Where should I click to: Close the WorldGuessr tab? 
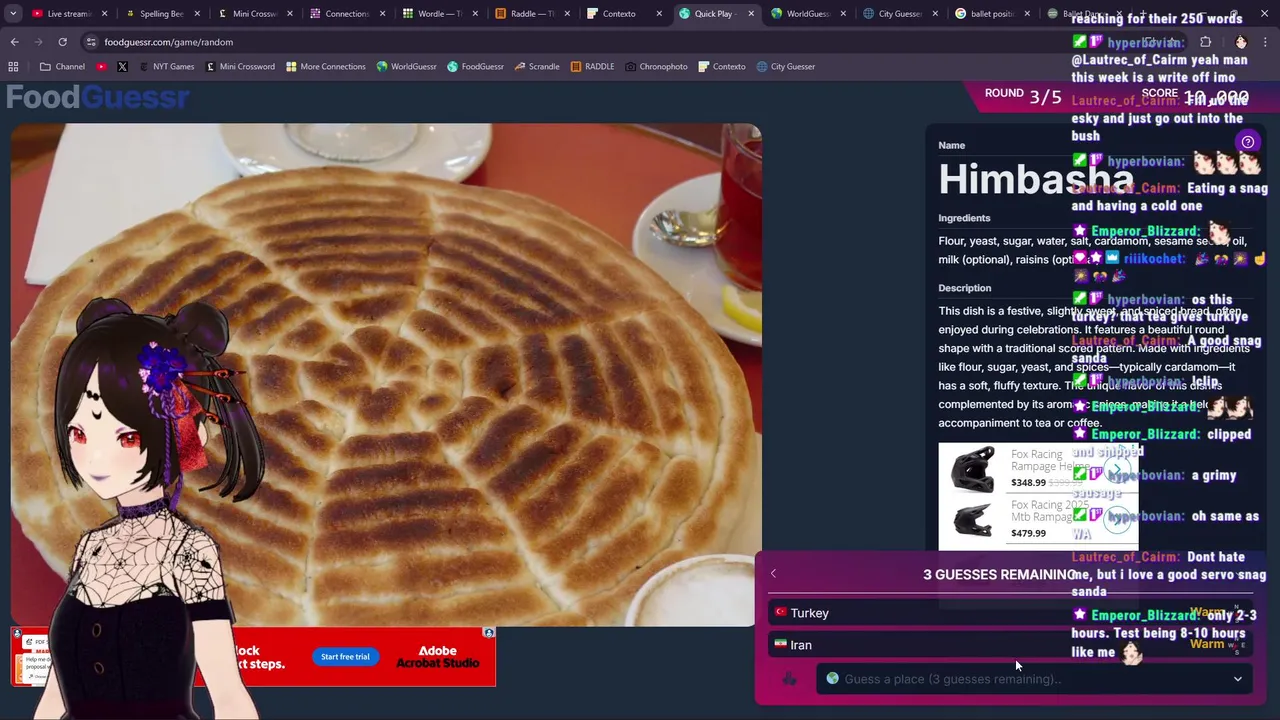pos(843,14)
